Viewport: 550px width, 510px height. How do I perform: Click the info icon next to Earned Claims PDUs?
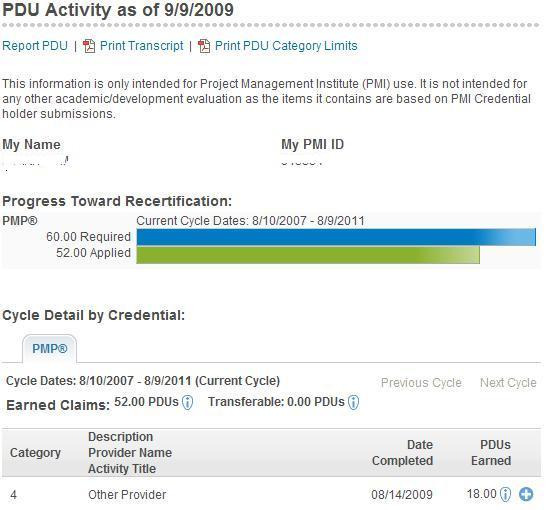click(x=188, y=403)
